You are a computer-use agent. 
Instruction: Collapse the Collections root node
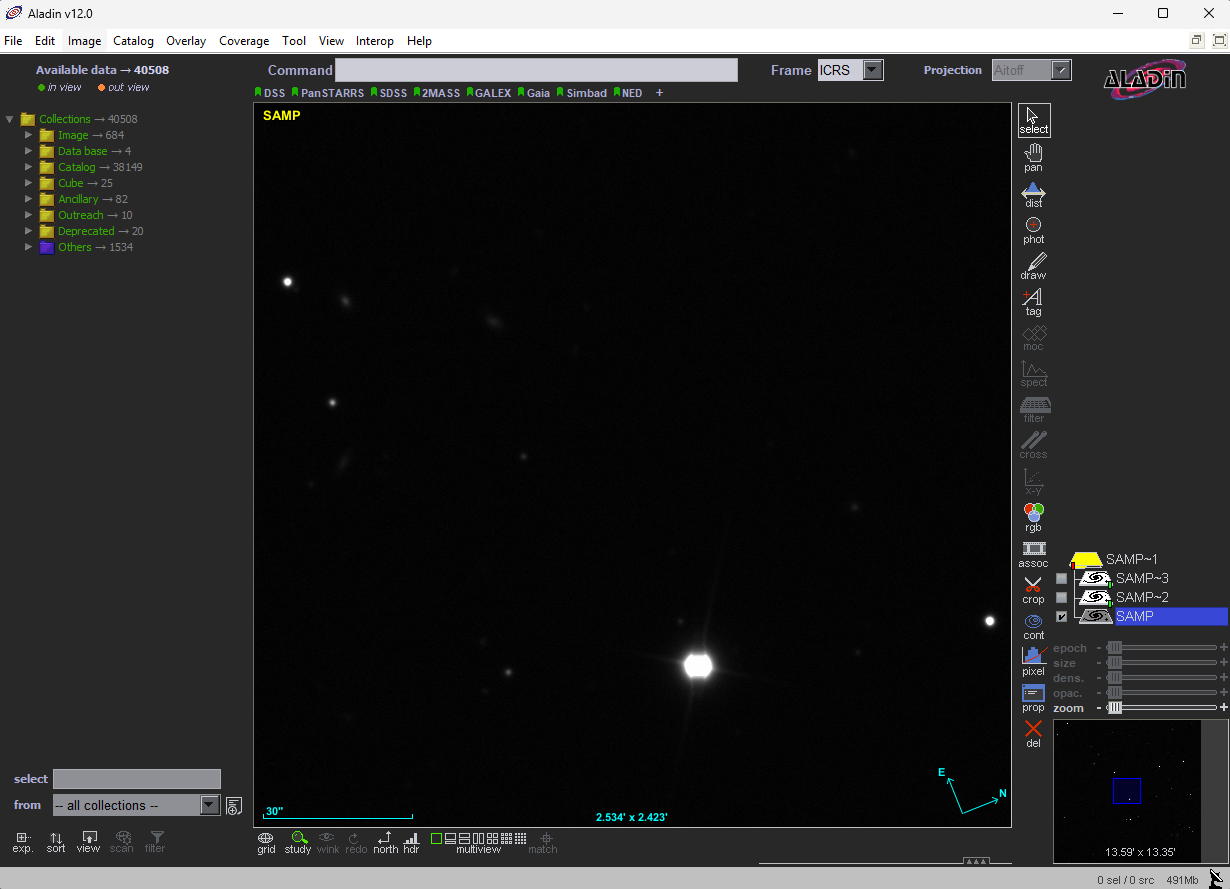tap(10, 119)
